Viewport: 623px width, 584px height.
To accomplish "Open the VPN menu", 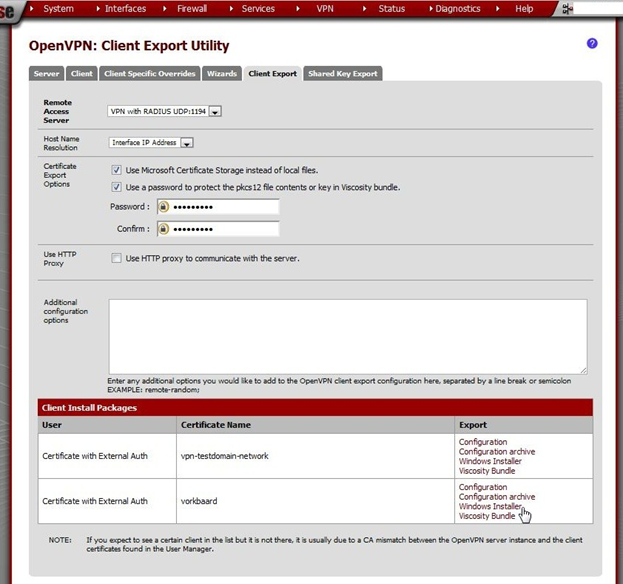I will (325, 9).
